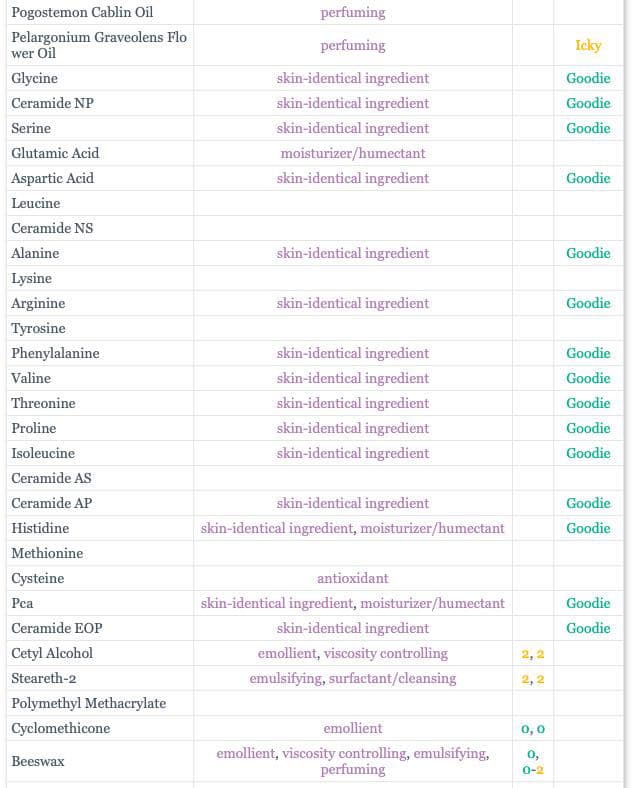Screen dimensions: 633x788
Task: Select the Phenylalanine ingredient name
Action: 55,353
